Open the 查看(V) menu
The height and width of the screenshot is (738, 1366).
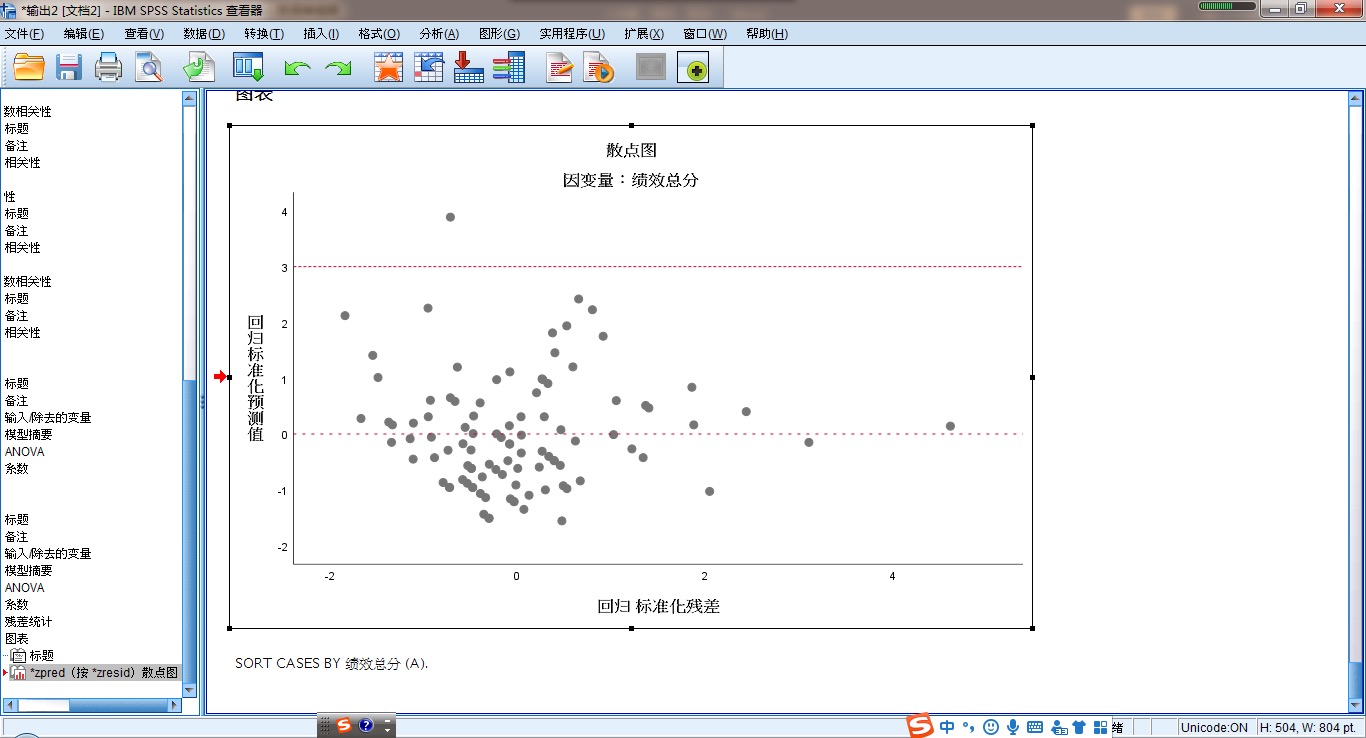click(144, 33)
